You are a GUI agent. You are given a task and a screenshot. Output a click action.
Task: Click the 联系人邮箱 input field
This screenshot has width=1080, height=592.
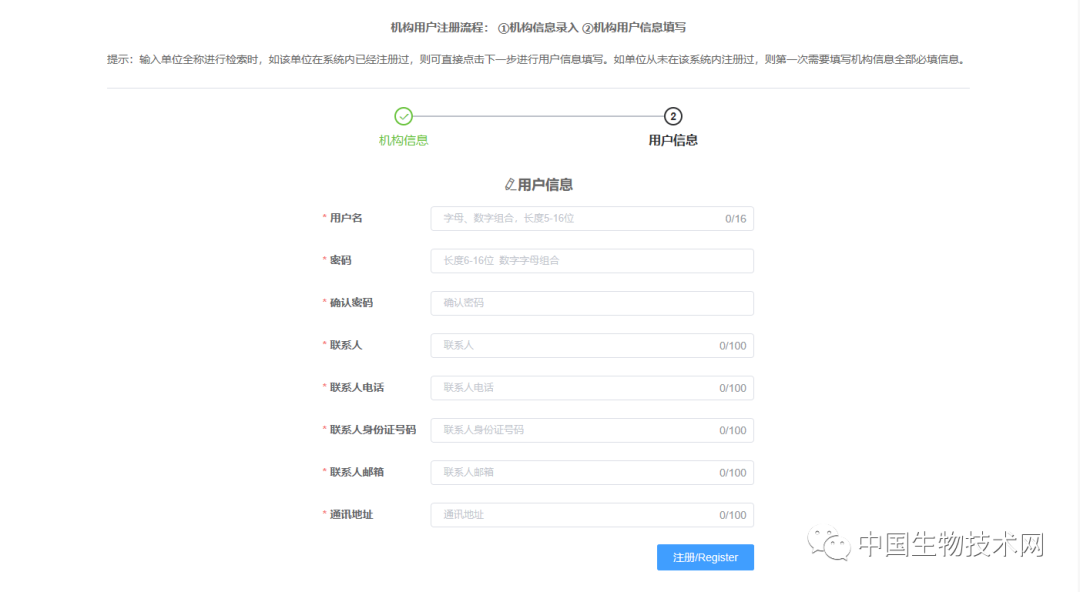coord(575,472)
